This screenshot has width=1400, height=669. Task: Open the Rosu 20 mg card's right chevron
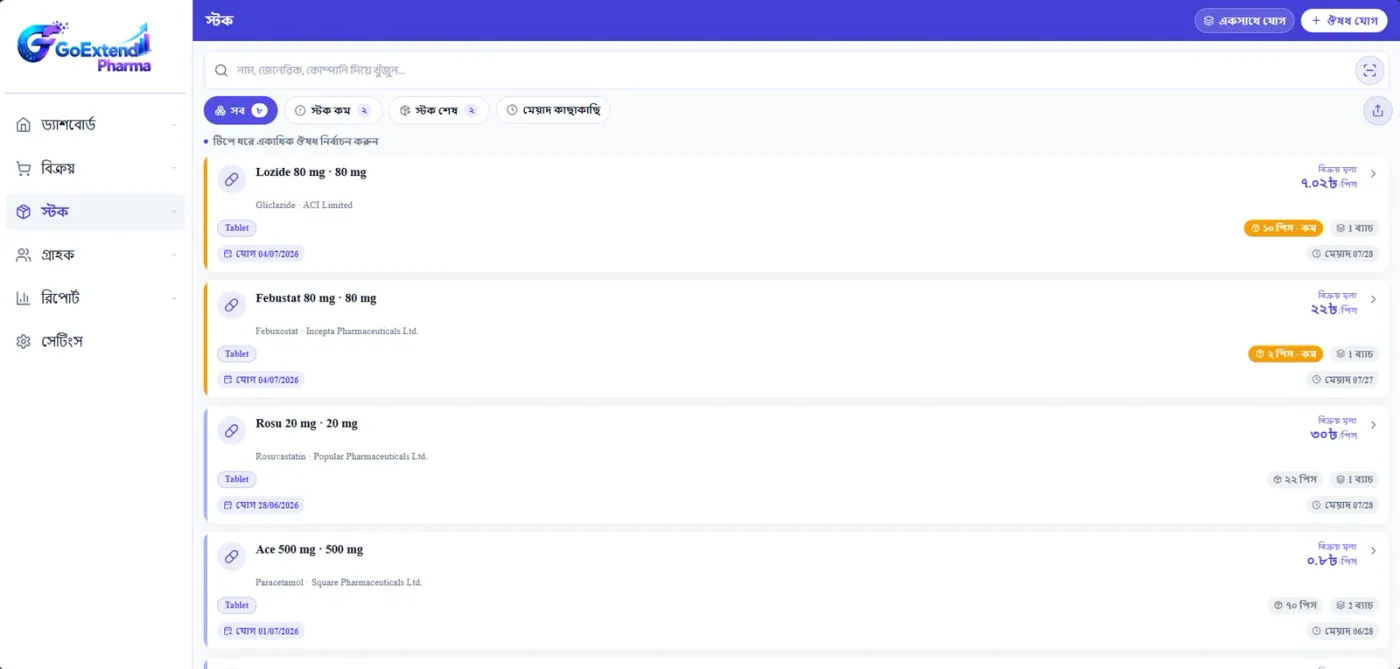(x=1373, y=425)
